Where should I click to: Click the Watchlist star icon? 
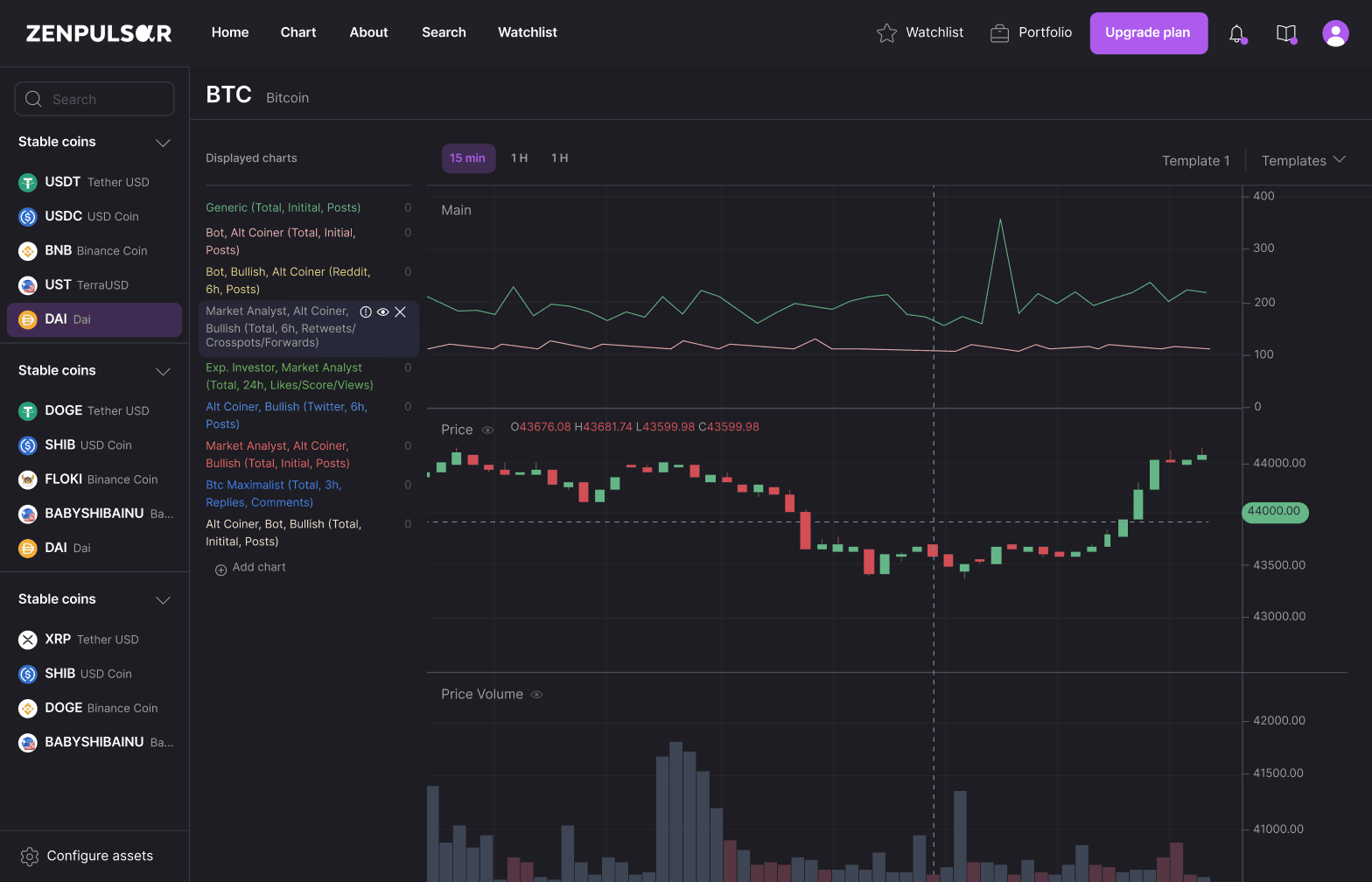tap(886, 33)
